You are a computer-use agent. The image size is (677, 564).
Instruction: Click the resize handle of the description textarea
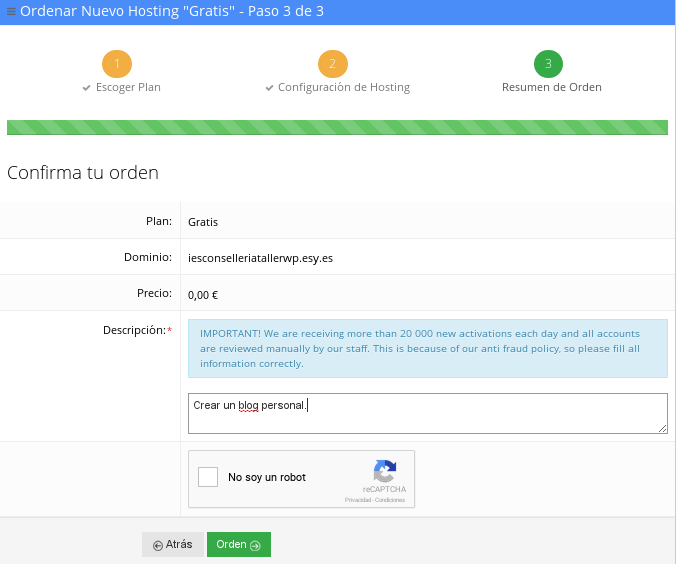pos(662,429)
